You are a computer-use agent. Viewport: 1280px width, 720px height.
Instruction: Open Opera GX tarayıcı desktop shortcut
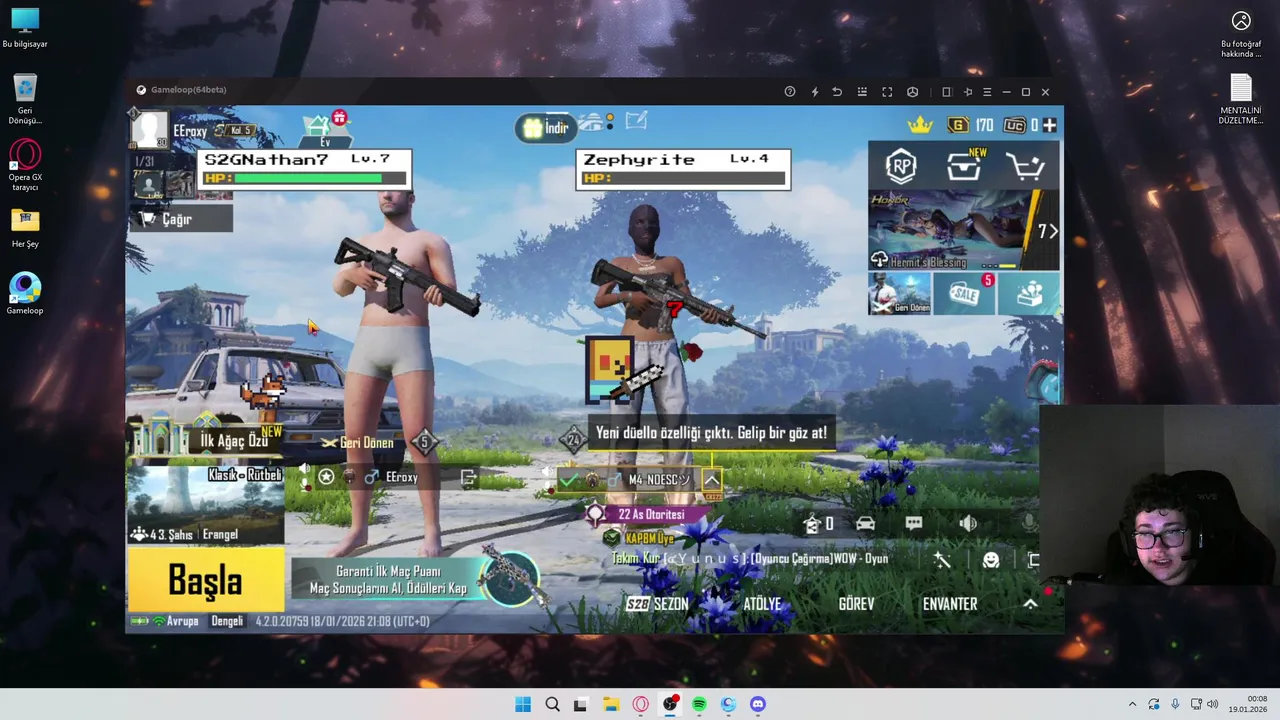[25, 165]
